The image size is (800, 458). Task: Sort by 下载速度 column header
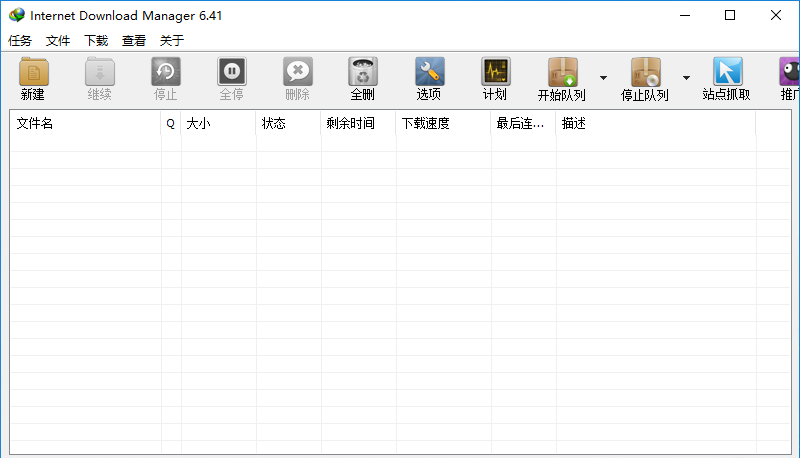(443, 123)
